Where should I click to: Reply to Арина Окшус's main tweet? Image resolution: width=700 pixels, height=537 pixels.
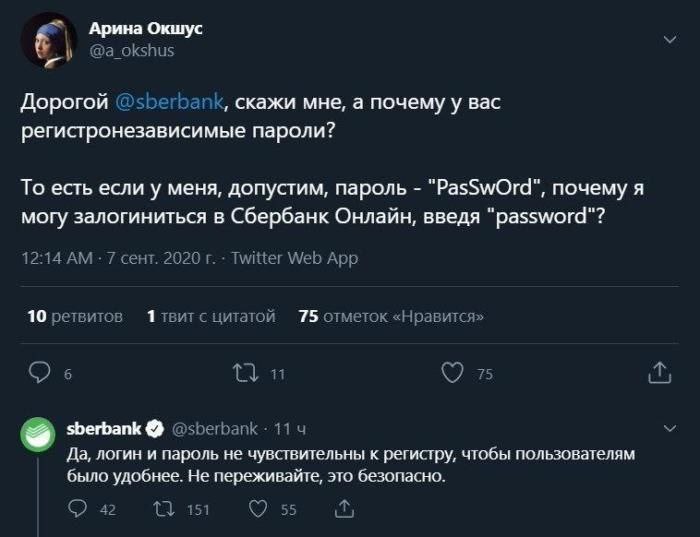click(39, 372)
